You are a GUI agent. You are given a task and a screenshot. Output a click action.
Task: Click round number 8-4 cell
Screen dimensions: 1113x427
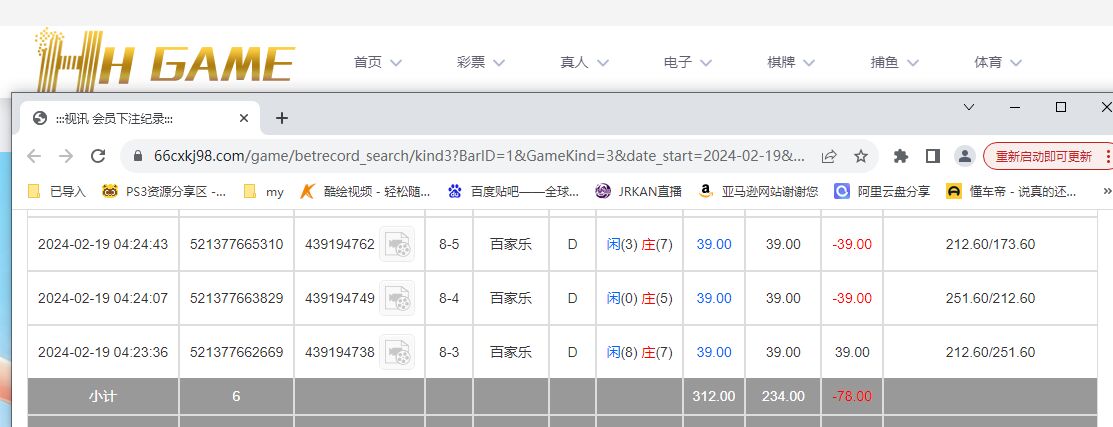(x=449, y=298)
